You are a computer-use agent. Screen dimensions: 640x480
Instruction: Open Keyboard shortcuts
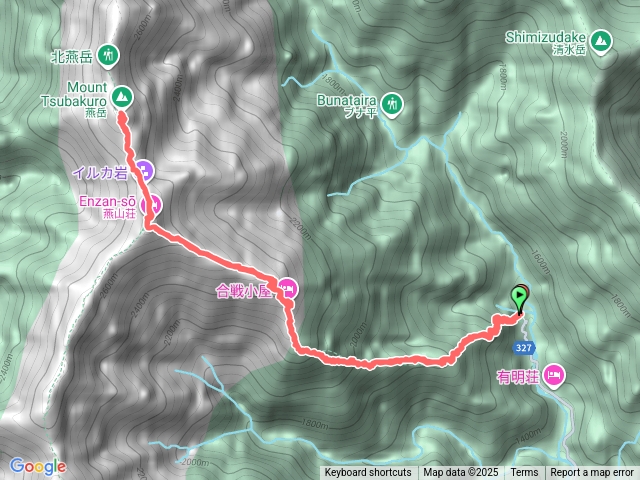tap(368, 473)
